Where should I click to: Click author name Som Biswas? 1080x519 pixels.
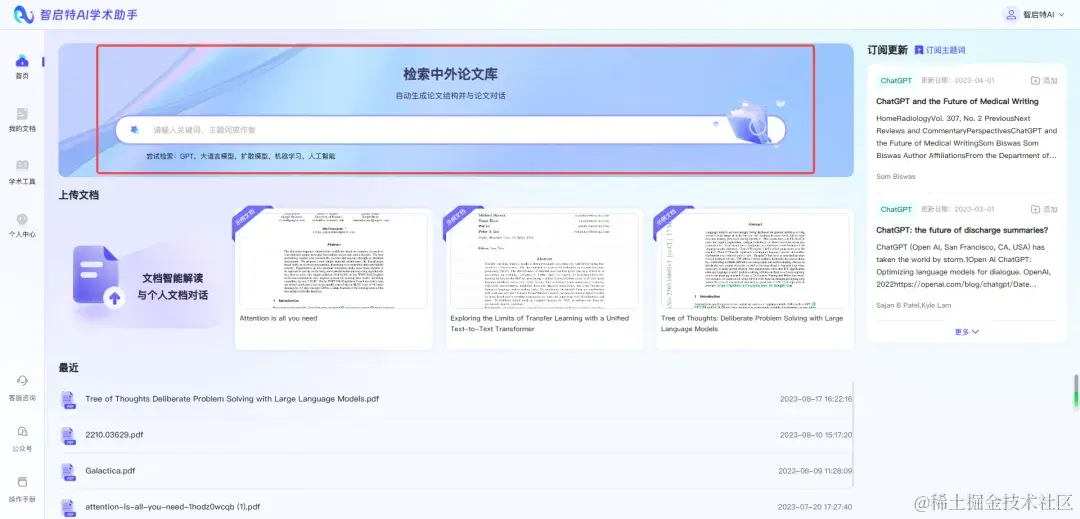pyautogui.click(x=895, y=176)
